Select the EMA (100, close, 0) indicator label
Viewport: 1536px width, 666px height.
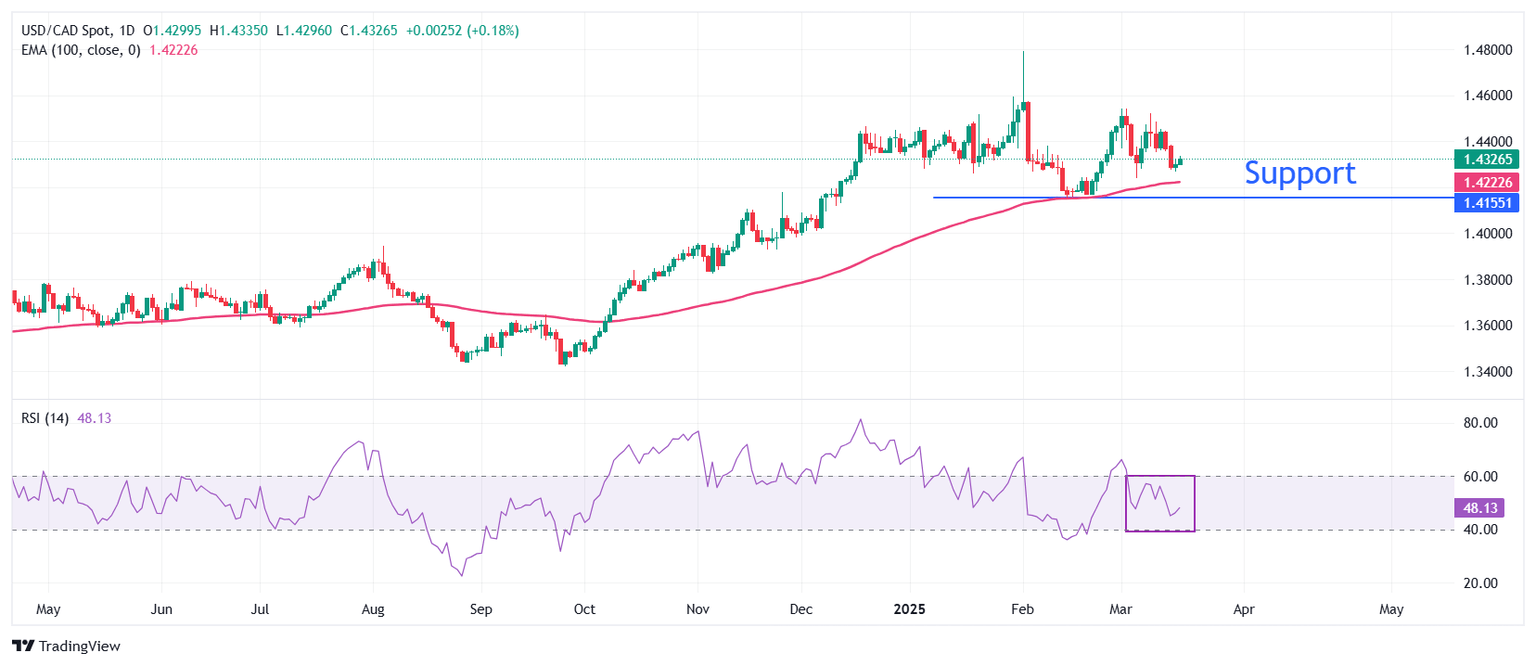pos(82,50)
